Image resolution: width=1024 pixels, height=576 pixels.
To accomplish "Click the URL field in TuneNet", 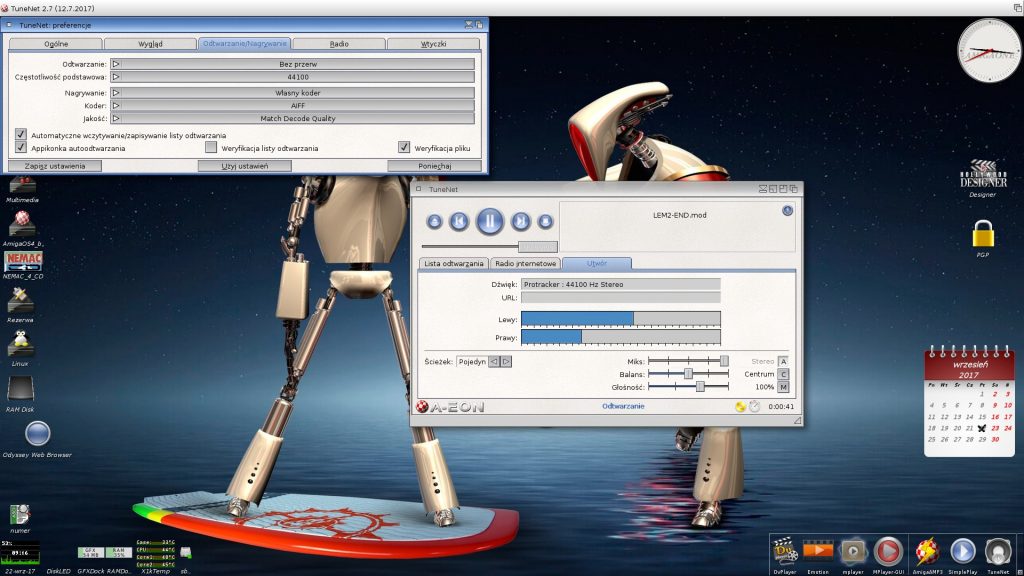I will [620, 297].
